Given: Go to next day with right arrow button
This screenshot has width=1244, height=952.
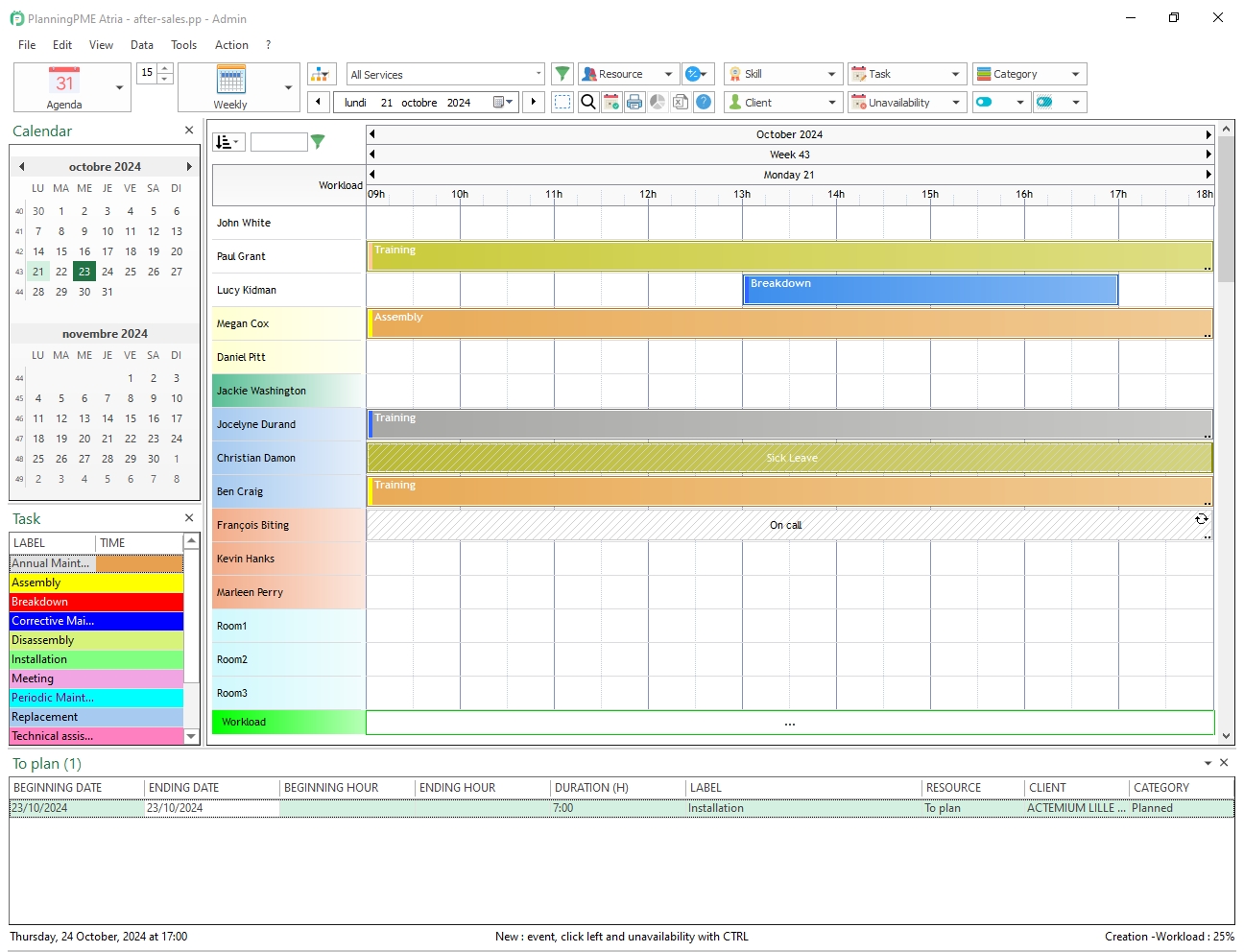Looking at the screenshot, I should click(534, 102).
